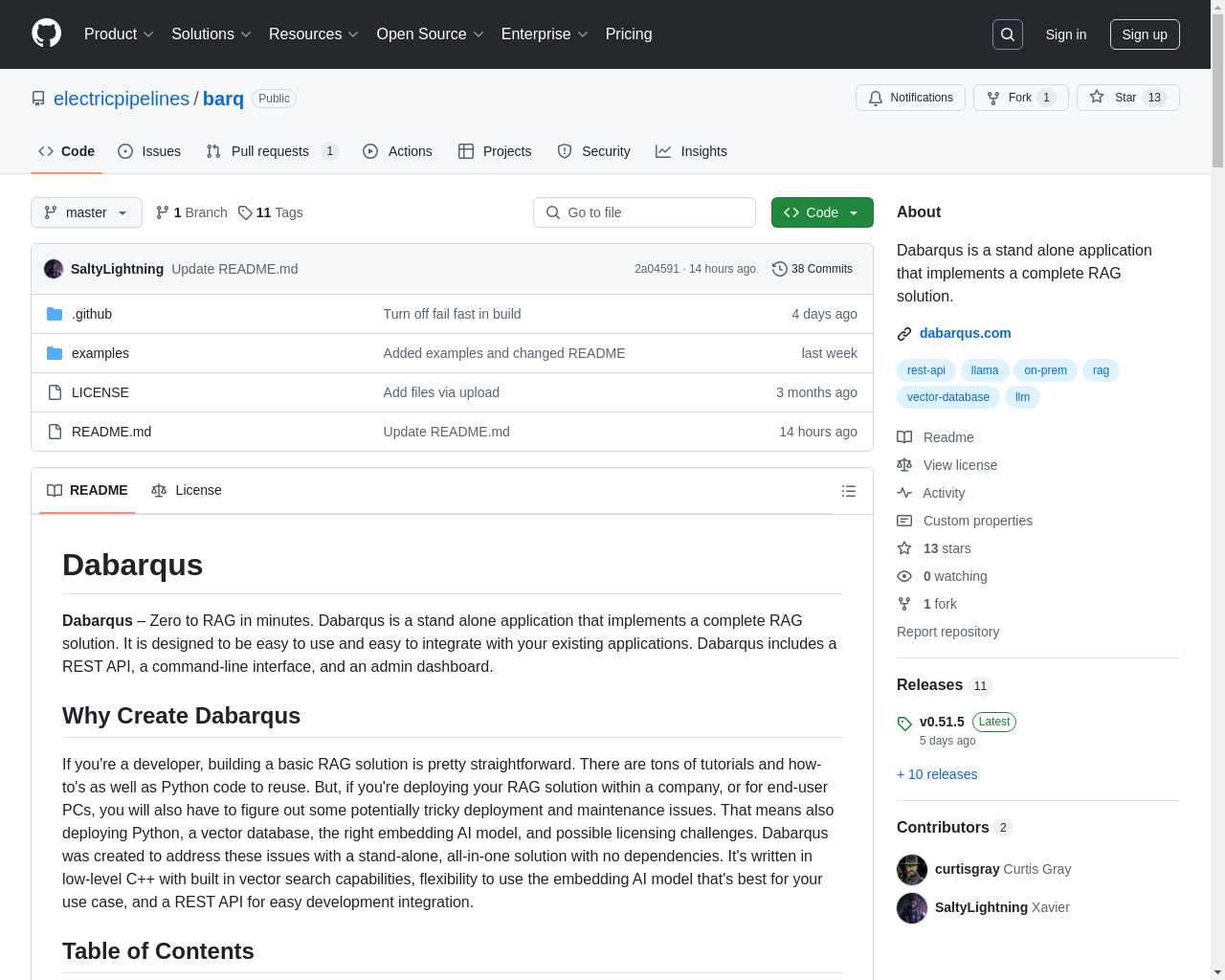Open the electricpipelines owner link
The image size is (1225, 980).
(x=122, y=99)
